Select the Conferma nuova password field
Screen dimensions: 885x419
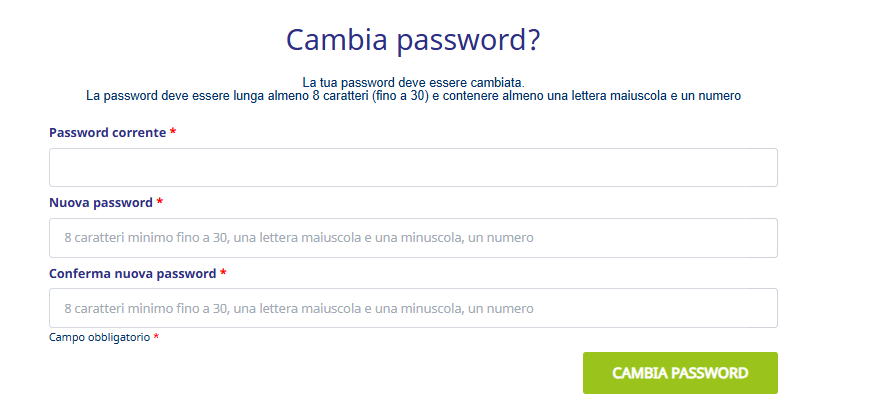point(413,308)
